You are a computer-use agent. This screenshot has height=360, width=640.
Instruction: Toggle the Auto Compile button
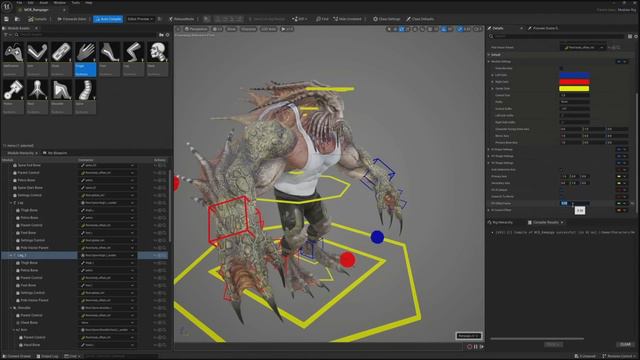coord(108,19)
